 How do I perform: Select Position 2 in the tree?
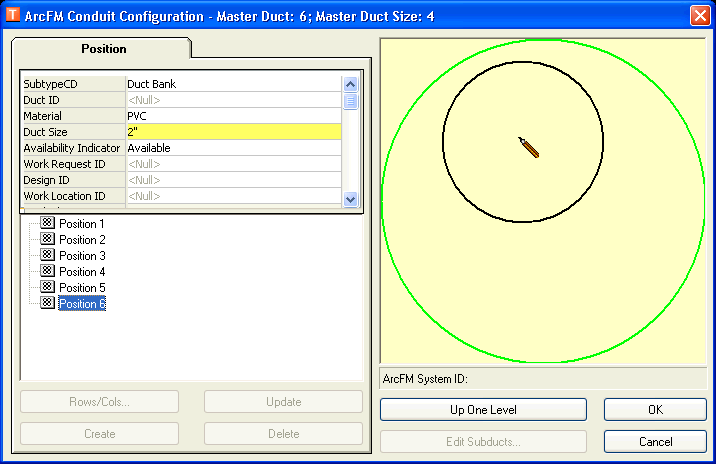click(82, 240)
